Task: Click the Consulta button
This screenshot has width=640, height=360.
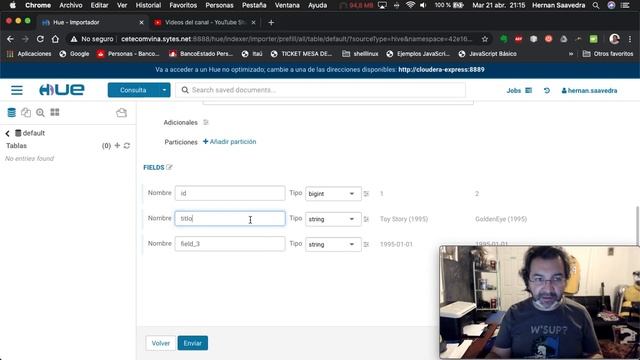Action: click(x=133, y=90)
